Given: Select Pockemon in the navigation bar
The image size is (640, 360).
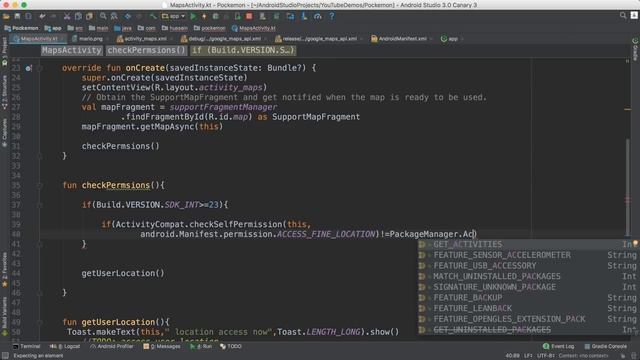Looking at the screenshot, I should (x=22, y=28).
